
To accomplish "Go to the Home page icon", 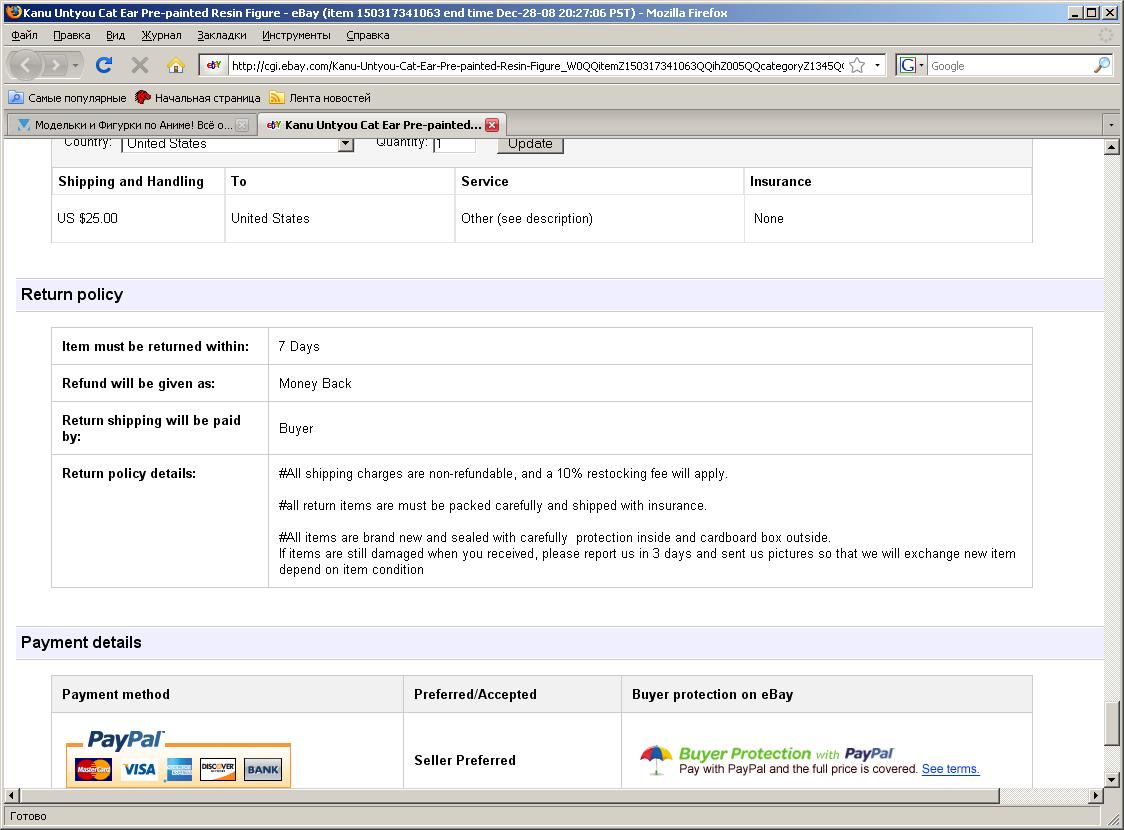I will pos(176,65).
